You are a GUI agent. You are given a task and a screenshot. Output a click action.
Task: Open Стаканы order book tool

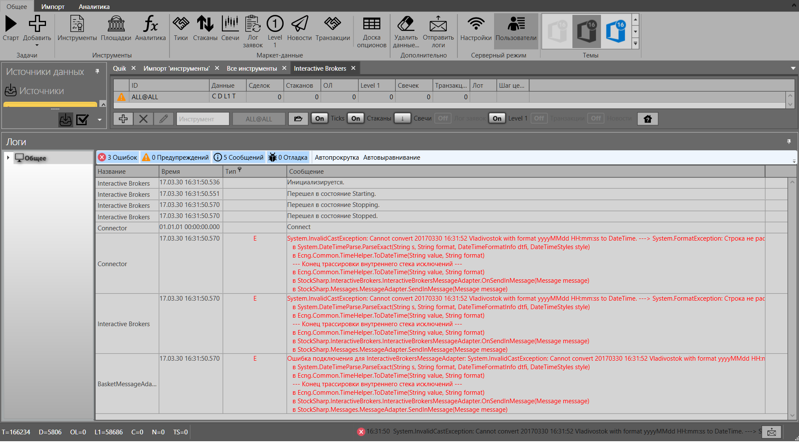[205, 28]
